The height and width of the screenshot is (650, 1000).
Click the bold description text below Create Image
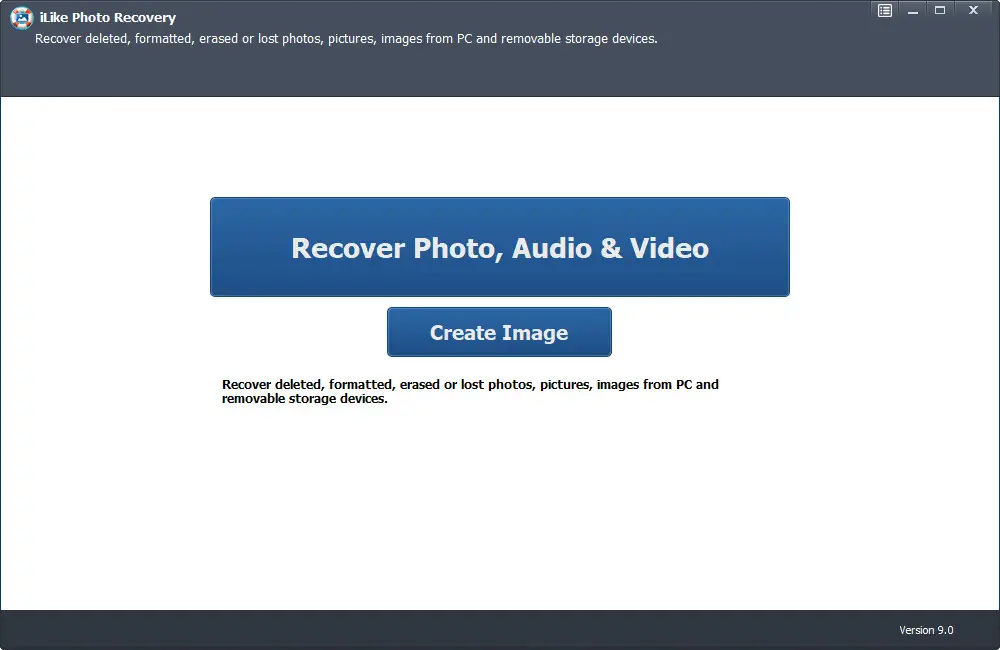point(470,392)
